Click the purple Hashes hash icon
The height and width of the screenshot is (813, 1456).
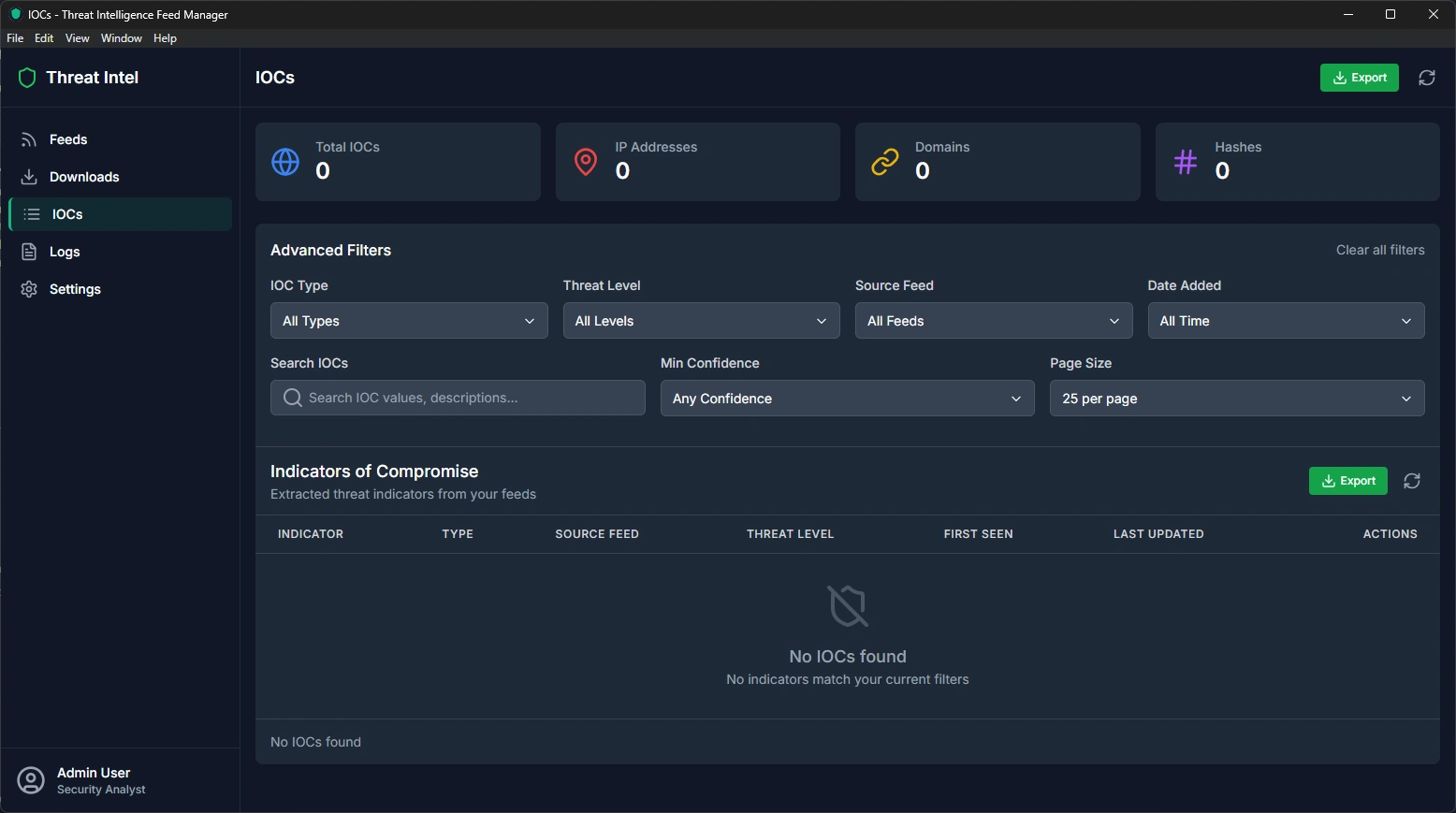coord(1185,162)
